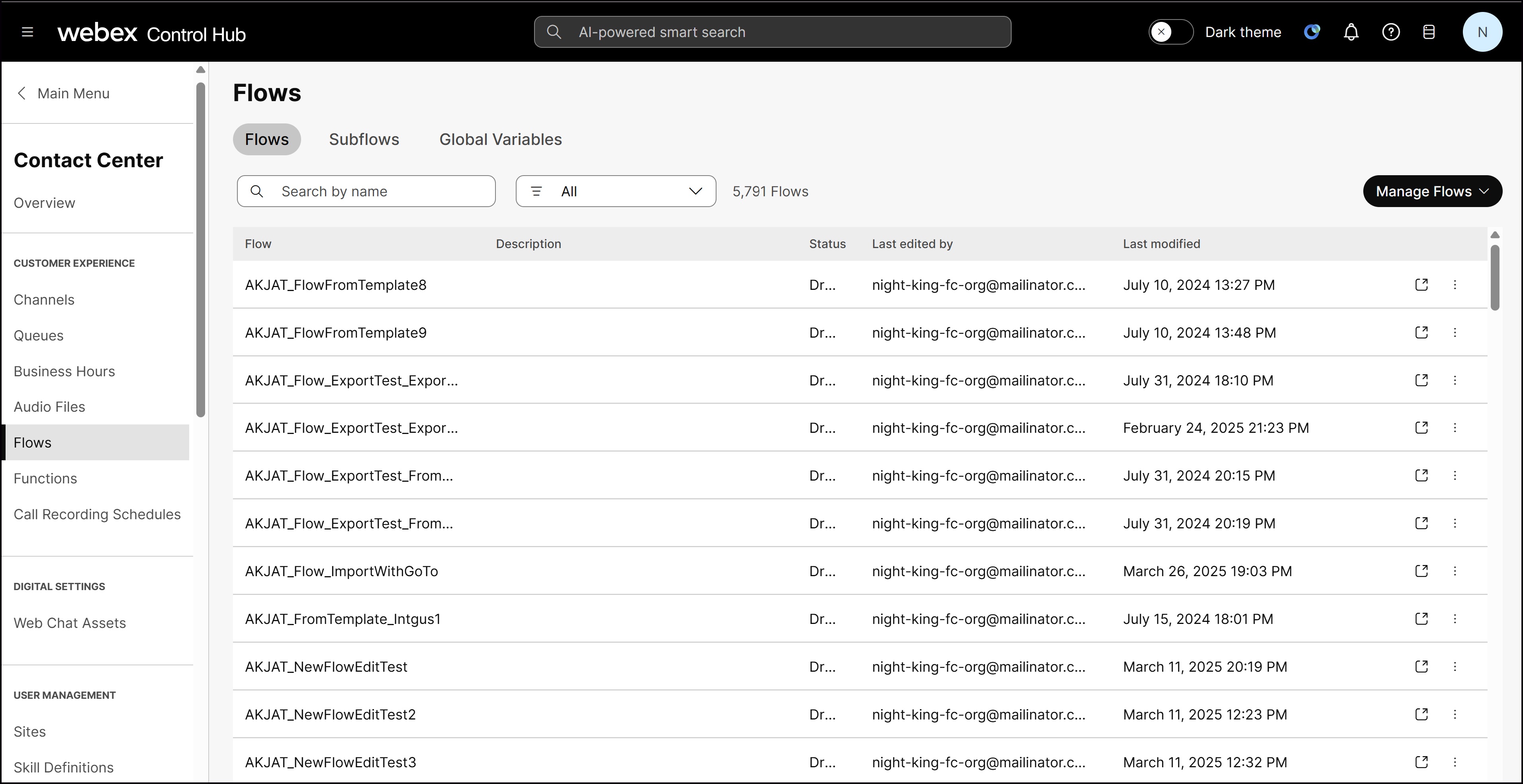Open AKJAT_FlowFromTemplate8 in new window icon
The width and height of the screenshot is (1523, 784).
tap(1421, 285)
